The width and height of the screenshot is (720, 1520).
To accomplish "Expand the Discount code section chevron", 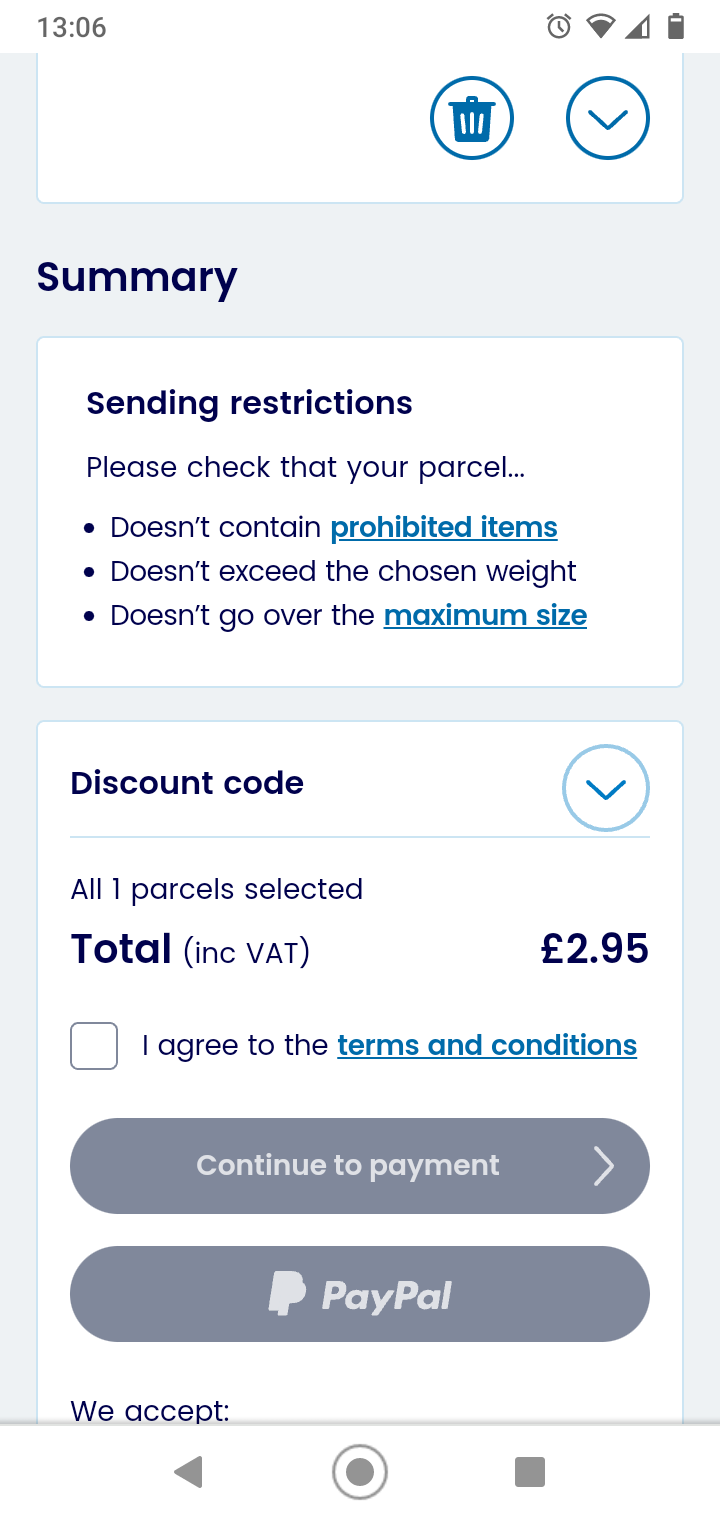I will (606, 788).
